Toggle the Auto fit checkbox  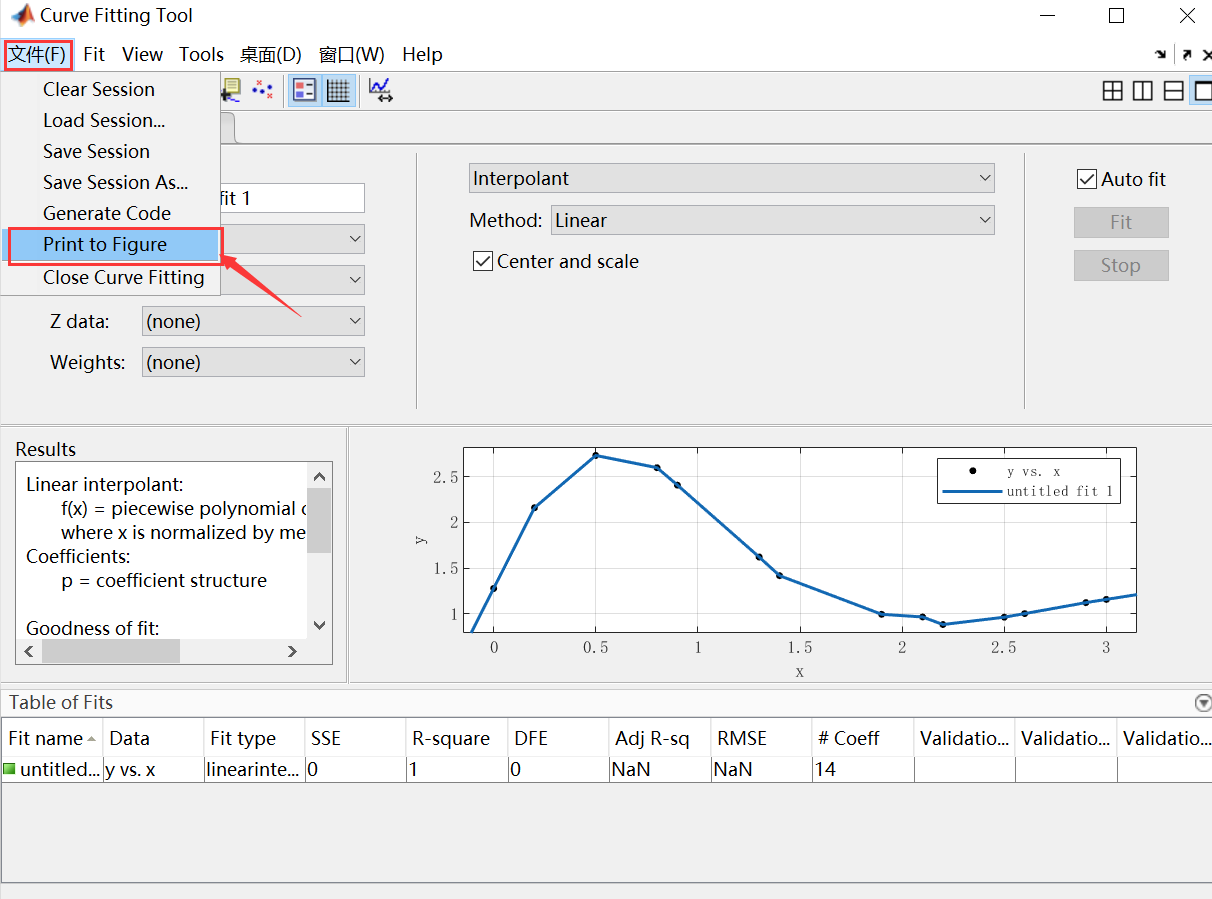[1087, 180]
